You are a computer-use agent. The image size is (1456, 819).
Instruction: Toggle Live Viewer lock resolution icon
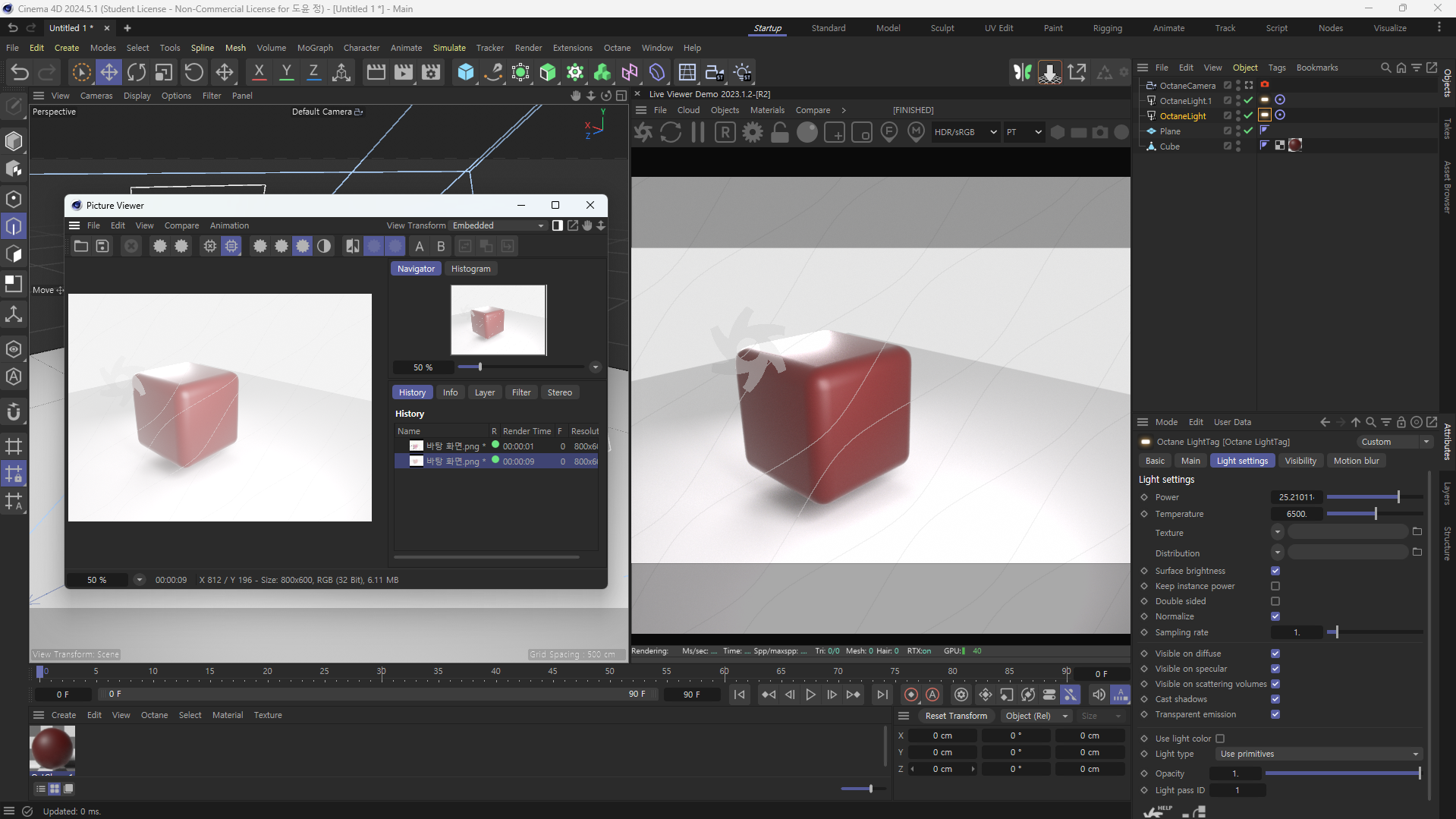click(780, 132)
